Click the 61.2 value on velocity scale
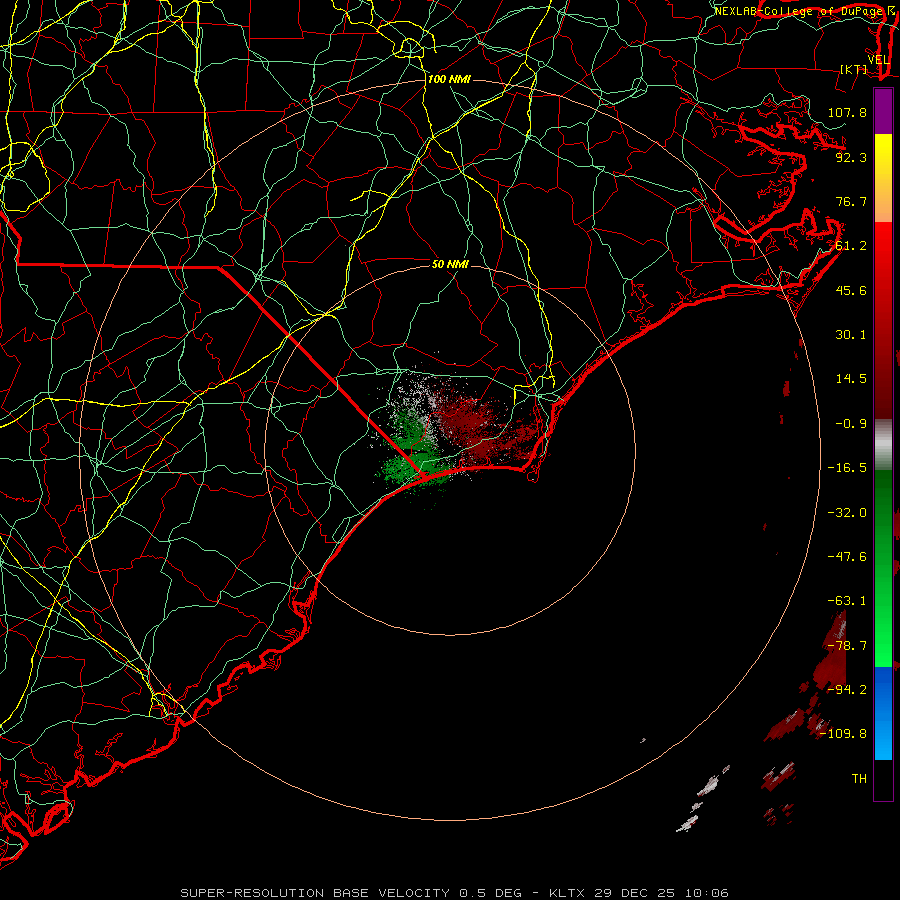 [x=851, y=246]
